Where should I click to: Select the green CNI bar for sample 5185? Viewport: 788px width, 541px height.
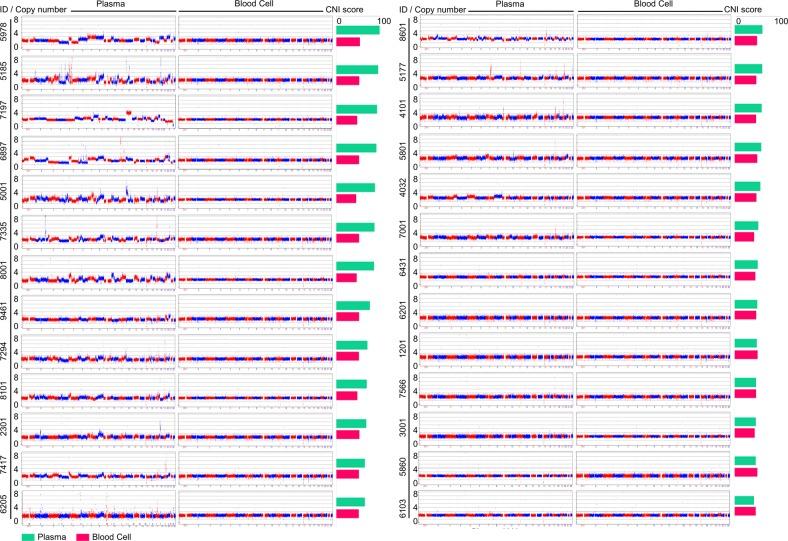(x=357, y=69)
